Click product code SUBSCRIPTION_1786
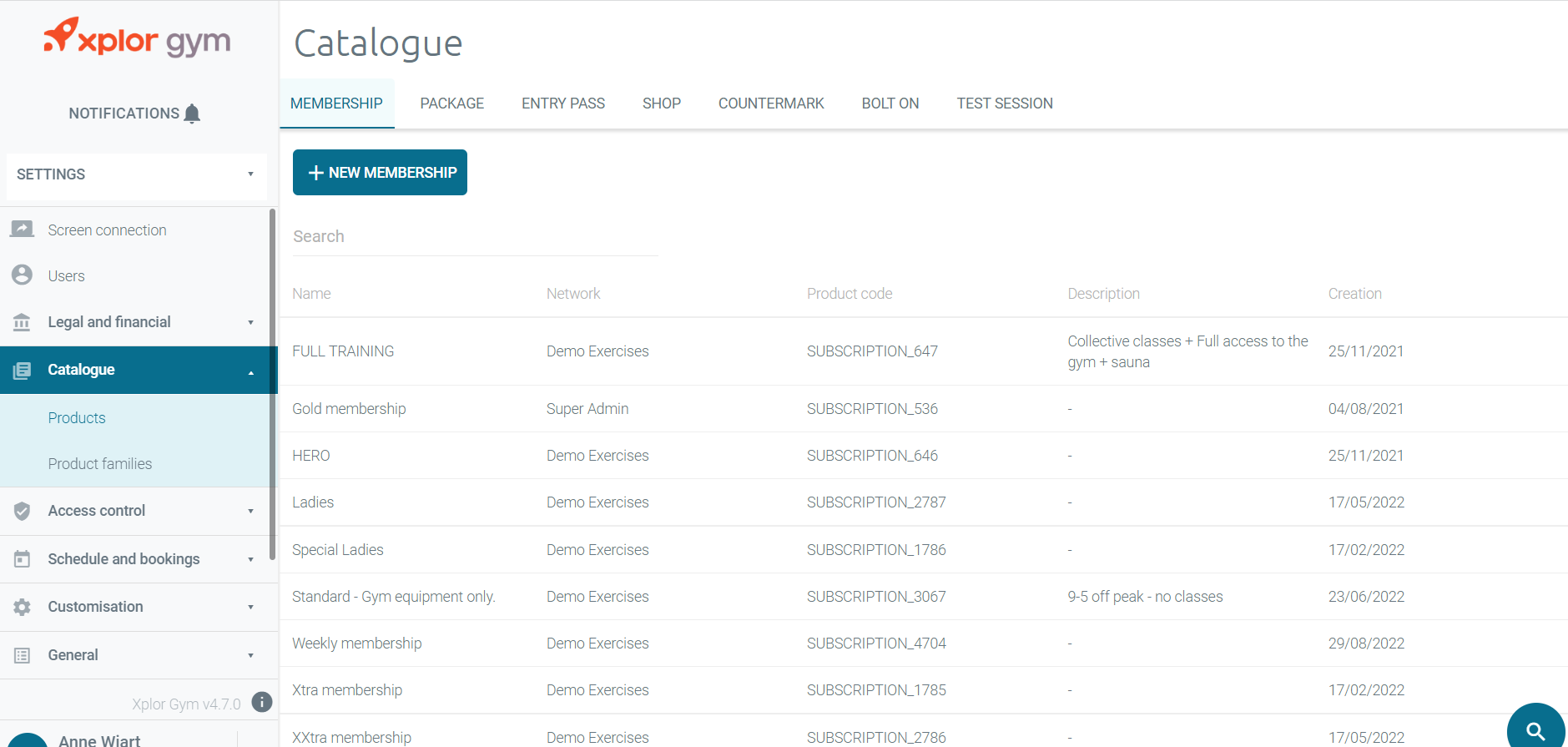Screen dimensions: 1568x747 [x=876, y=550]
